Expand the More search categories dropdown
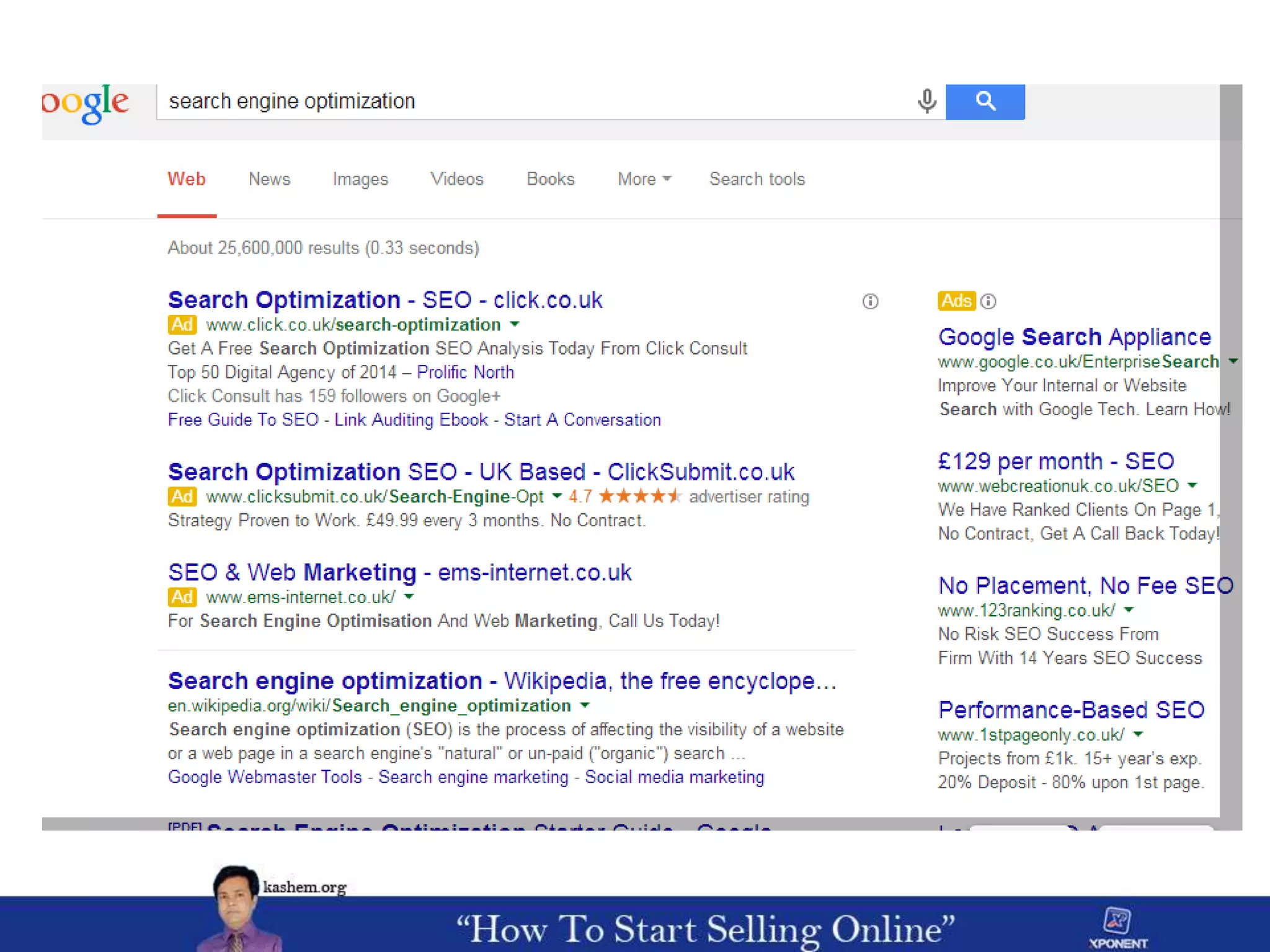Viewport: 1270px width, 952px height. point(644,179)
